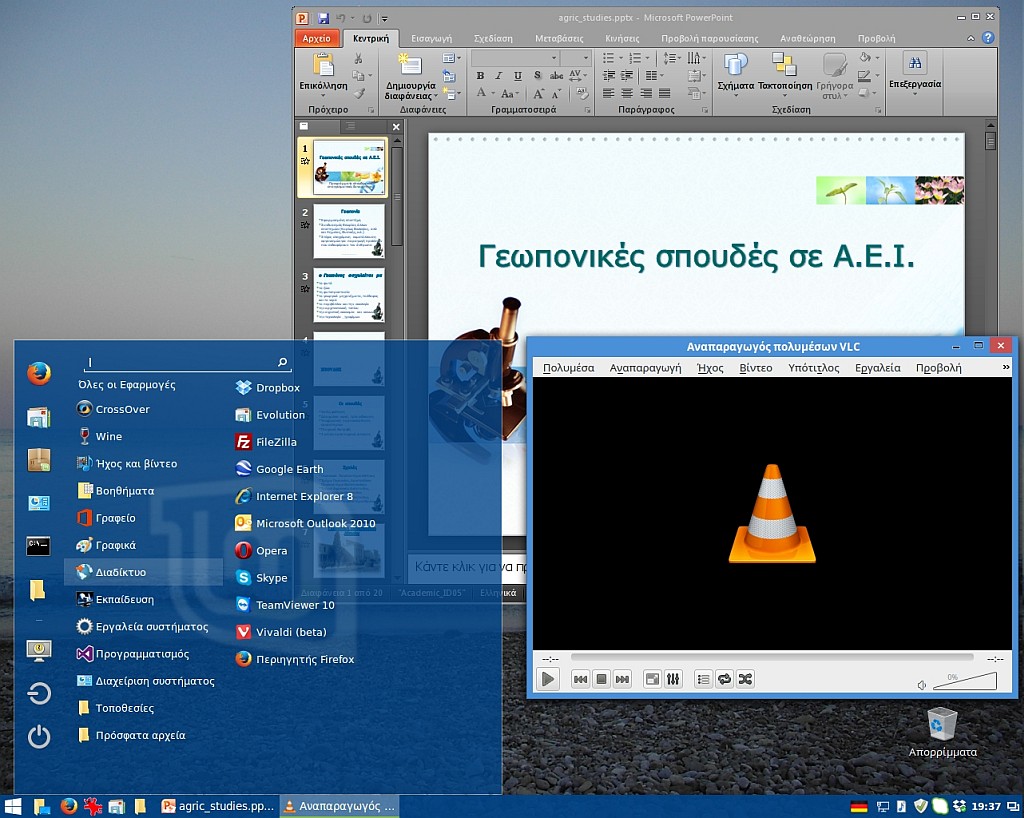Toggle italic formatting in PowerPoint ribbon

pos(499,76)
